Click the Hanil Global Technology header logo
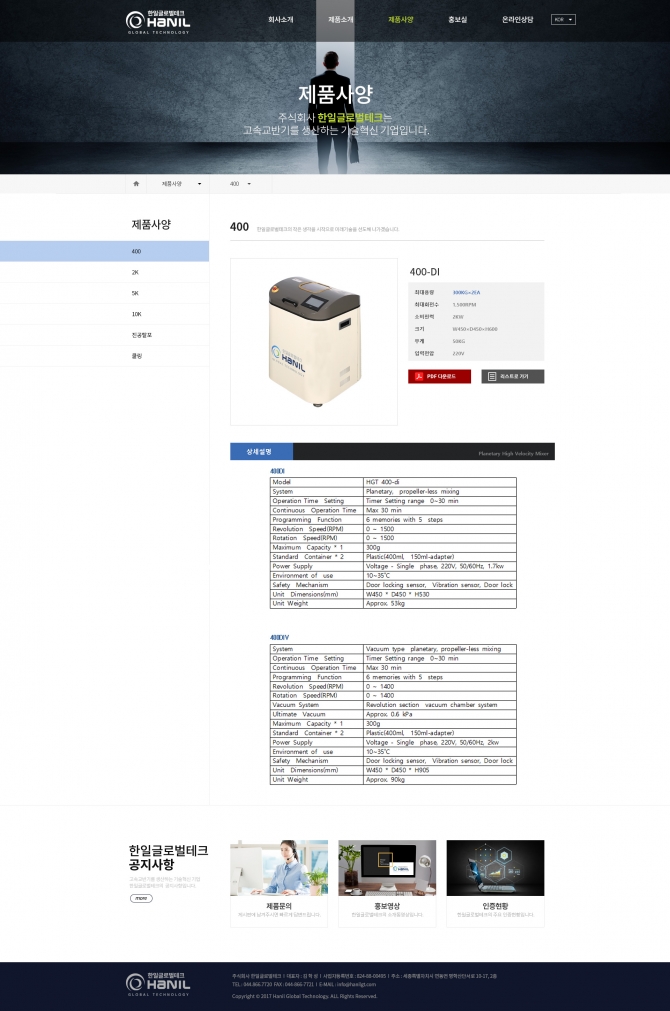The width and height of the screenshot is (670, 1011). tap(158, 22)
